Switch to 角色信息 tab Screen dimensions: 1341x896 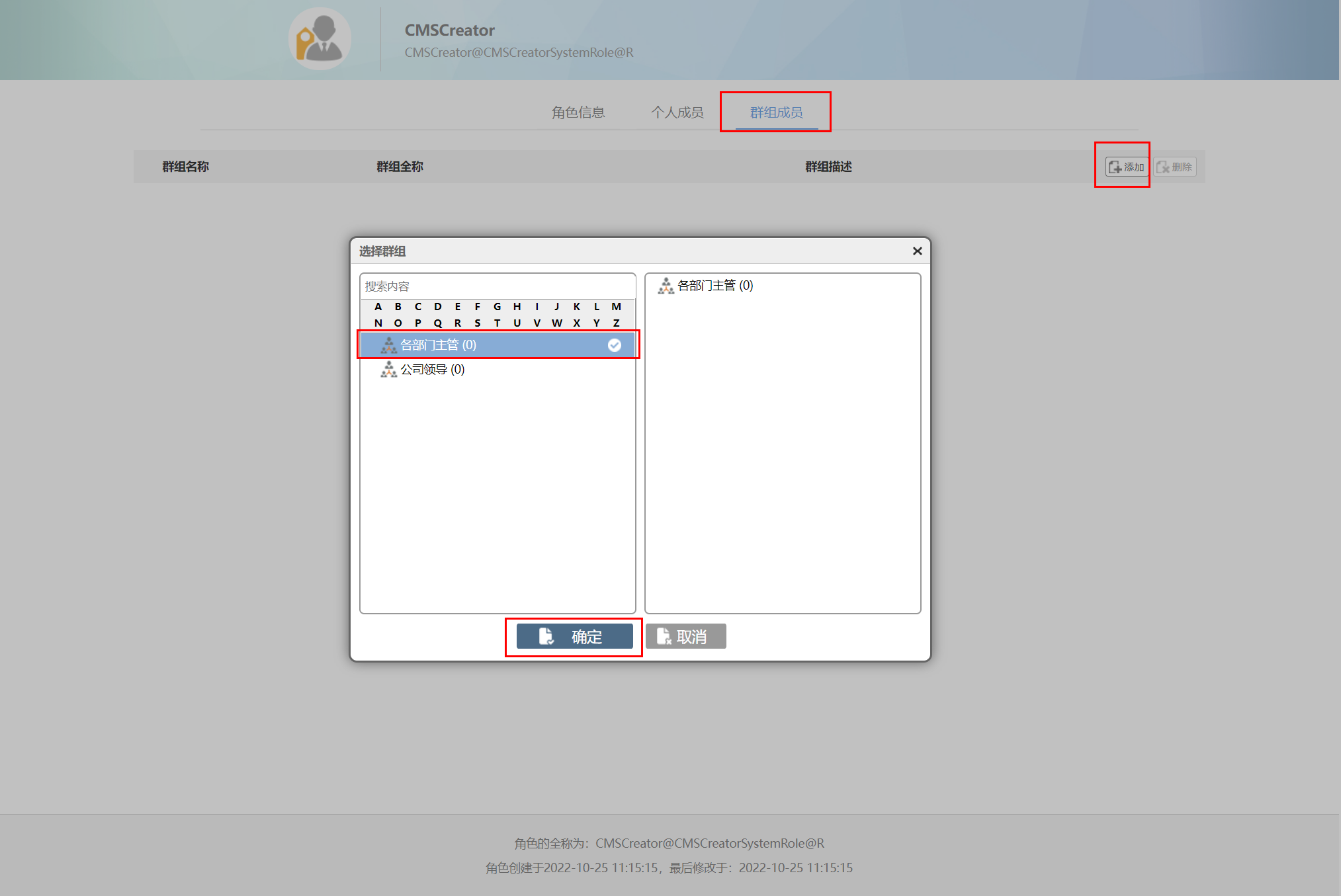point(578,112)
